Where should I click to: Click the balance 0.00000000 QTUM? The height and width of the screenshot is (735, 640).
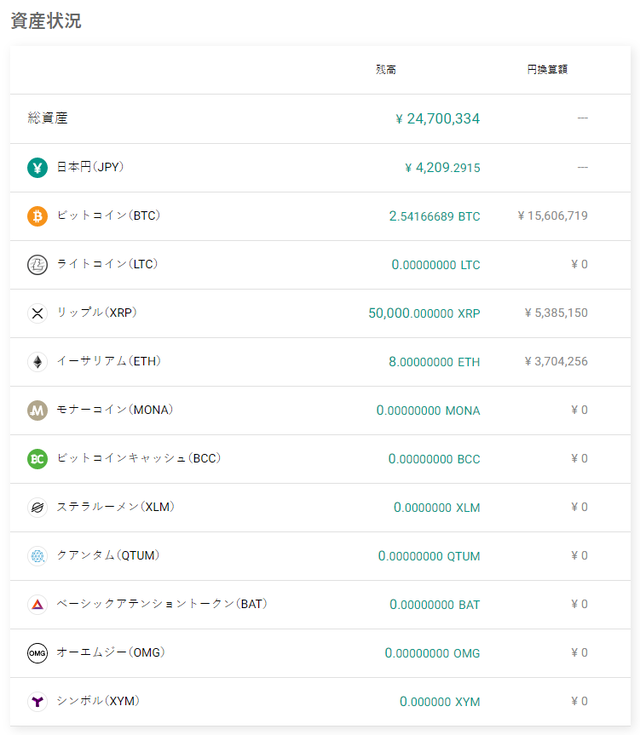click(429, 556)
